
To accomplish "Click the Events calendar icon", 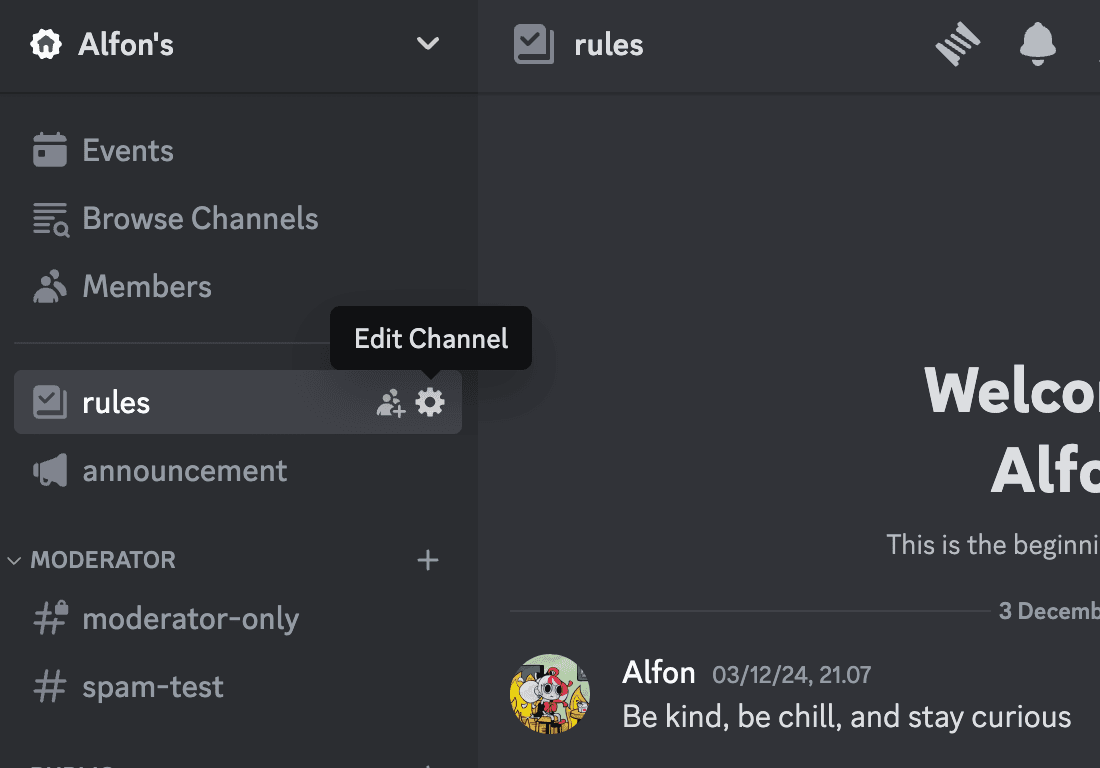I will (50, 151).
